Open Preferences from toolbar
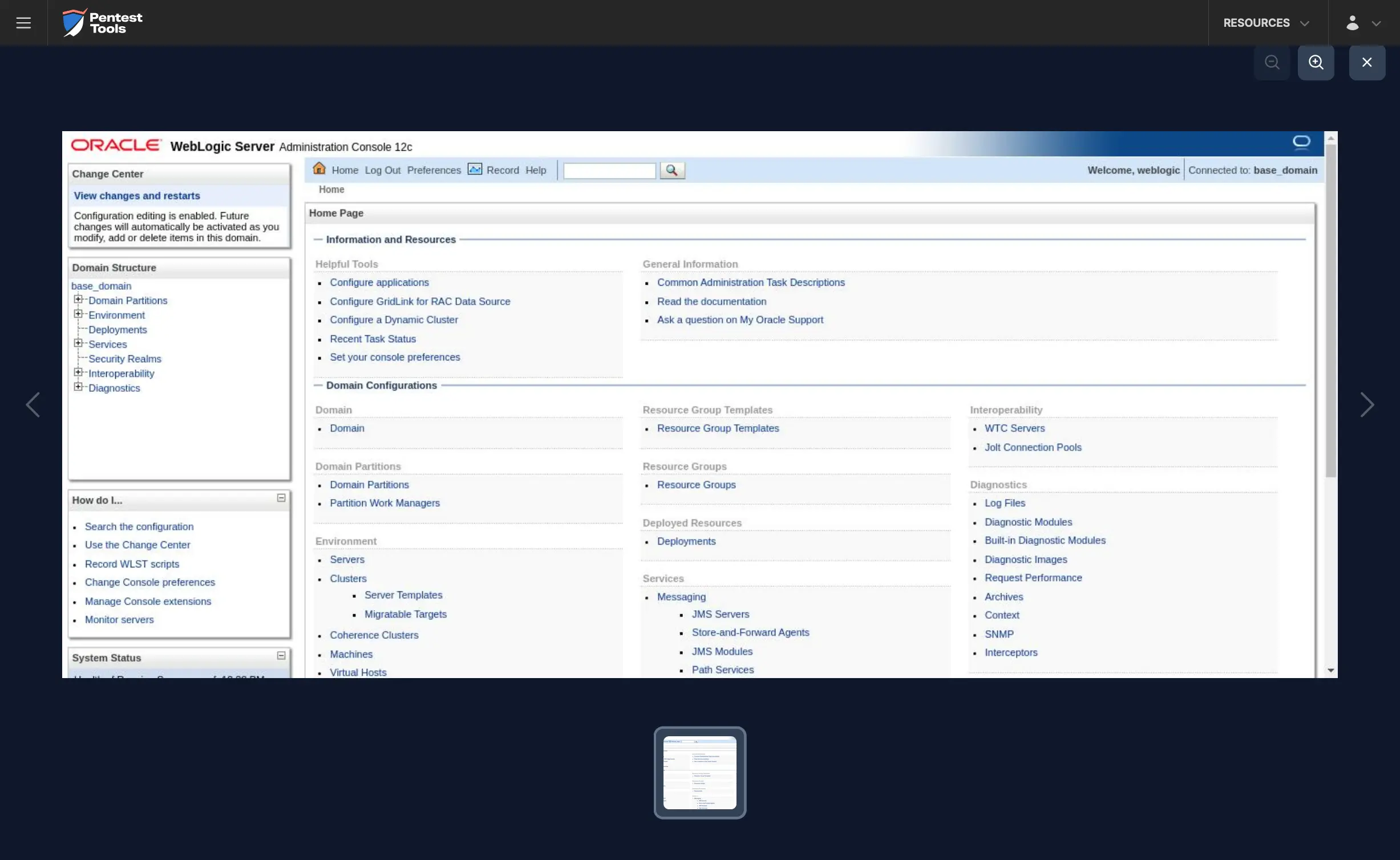1400x860 pixels. pos(434,170)
